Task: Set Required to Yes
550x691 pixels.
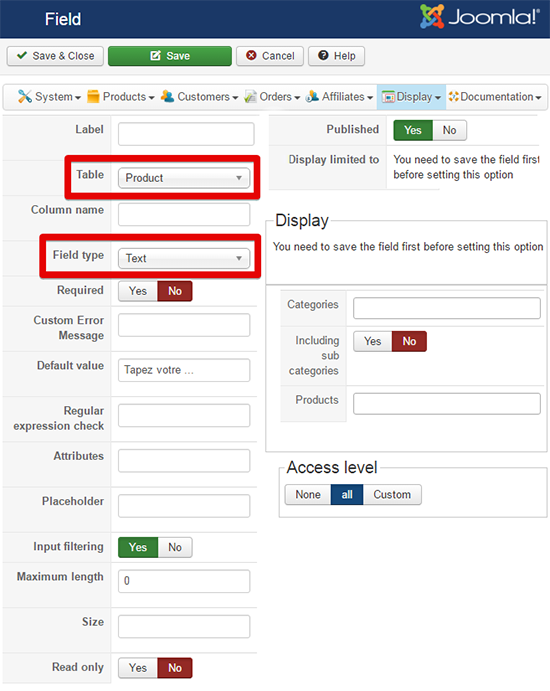Action: (x=138, y=291)
